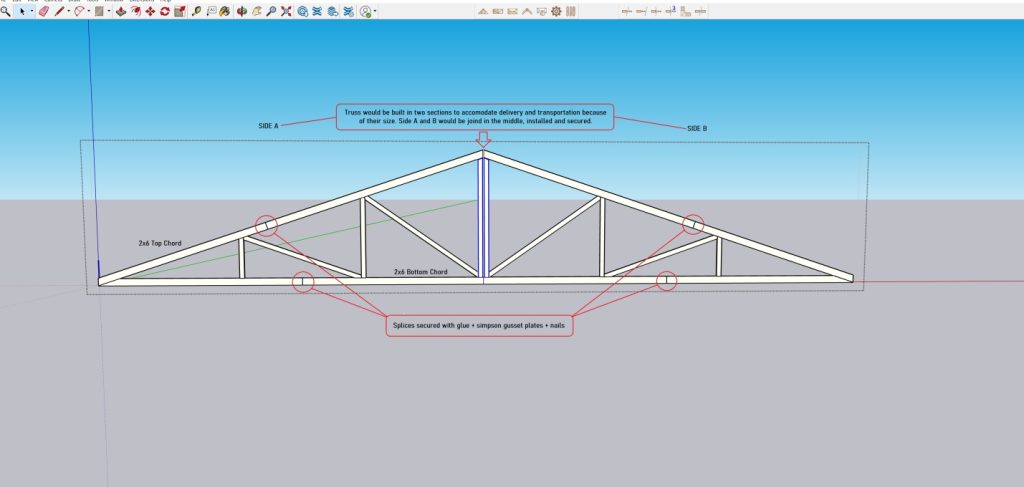The image size is (1024, 487).
Task: Click the three vertical bars toolbar icon
Action: pos(571,11)
